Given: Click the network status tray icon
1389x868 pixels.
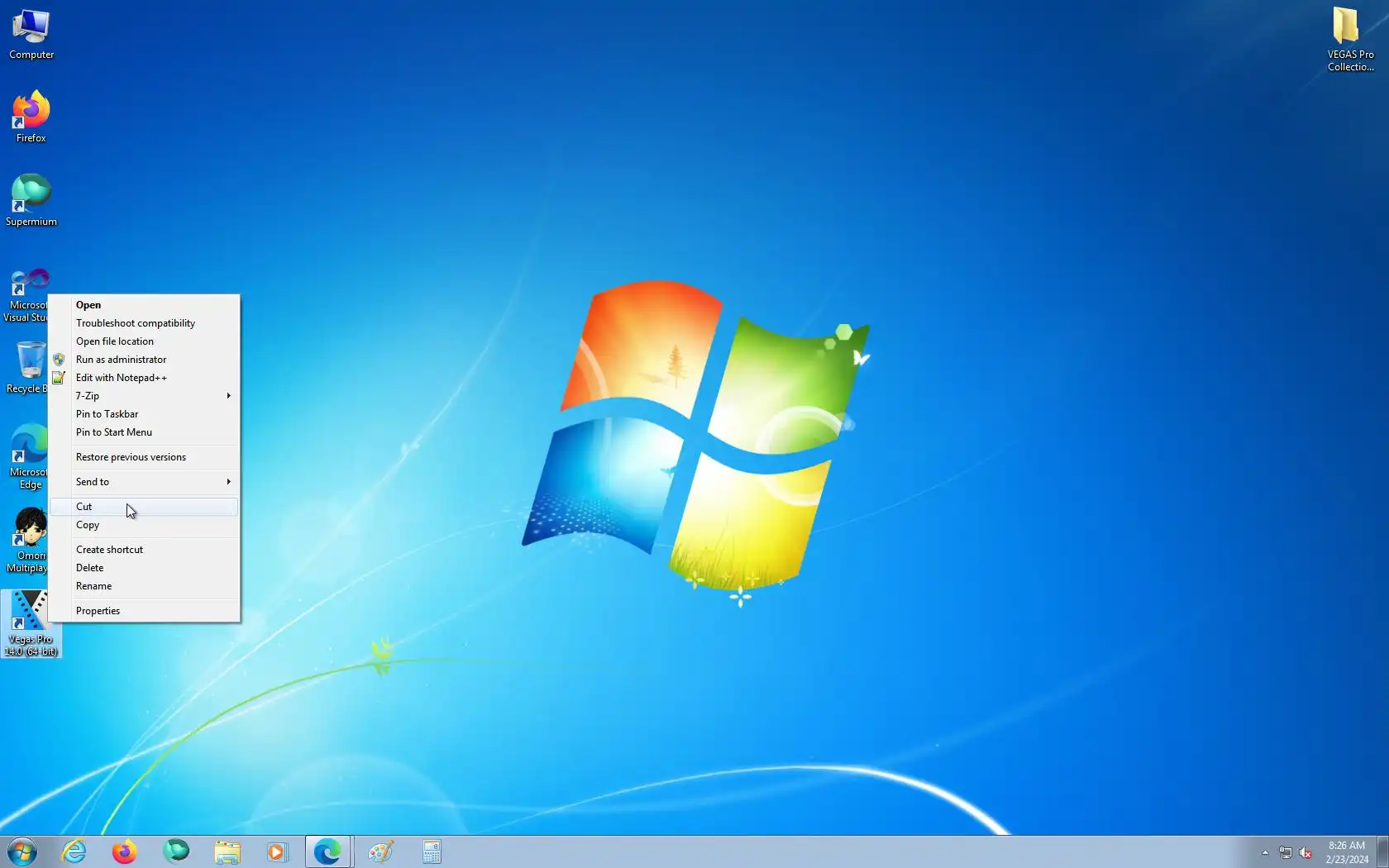Looking at the screenshot, I should point(1286,852).
